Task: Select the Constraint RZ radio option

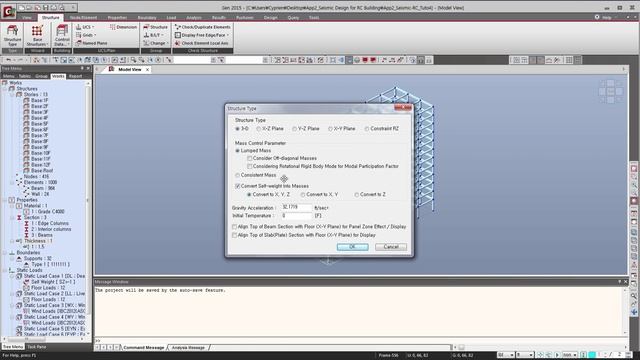Action: (367, 129)
